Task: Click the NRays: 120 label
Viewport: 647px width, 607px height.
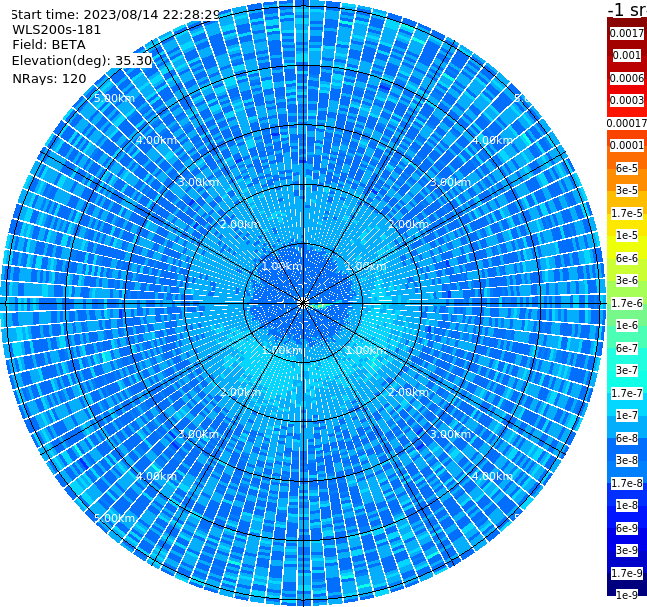Action: 49,78
